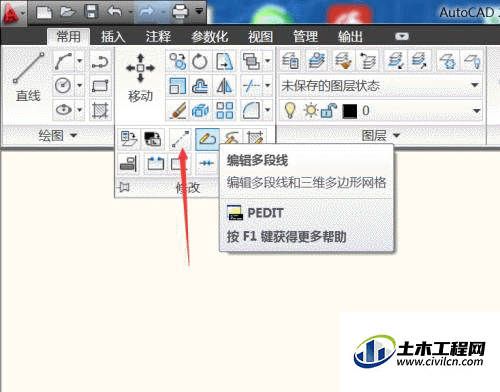Click the Rotate icon
The height and width of the screenshot is (392, 500).
coord(200,61)
